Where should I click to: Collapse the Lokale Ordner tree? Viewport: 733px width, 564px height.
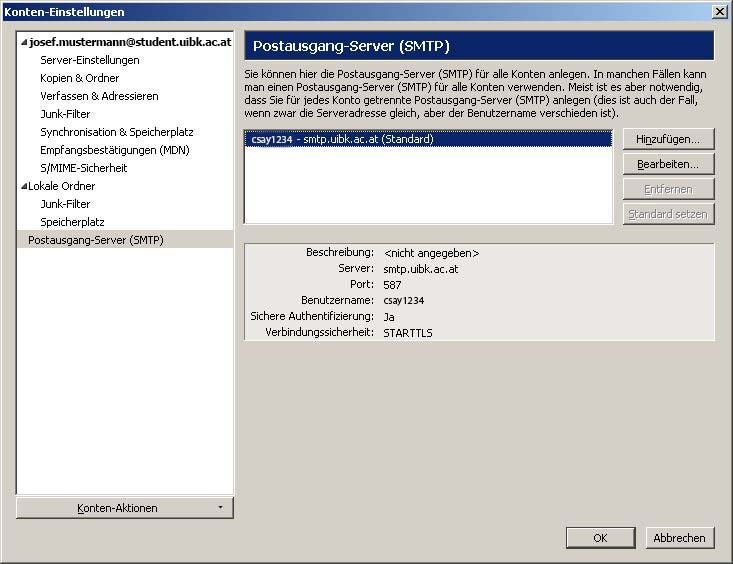[x=24, y=186]
